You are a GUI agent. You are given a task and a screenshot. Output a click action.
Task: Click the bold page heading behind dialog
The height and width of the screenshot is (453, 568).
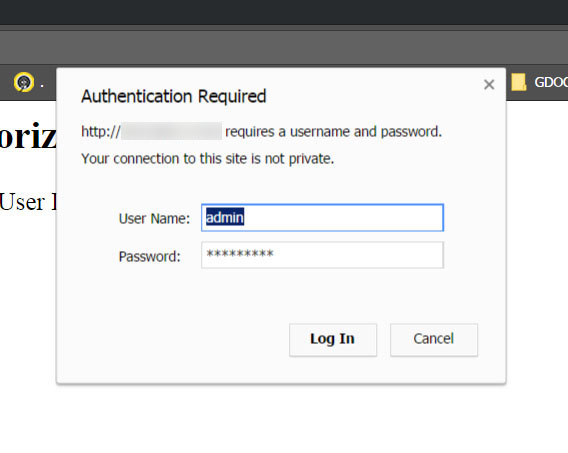tap(28, 137)
